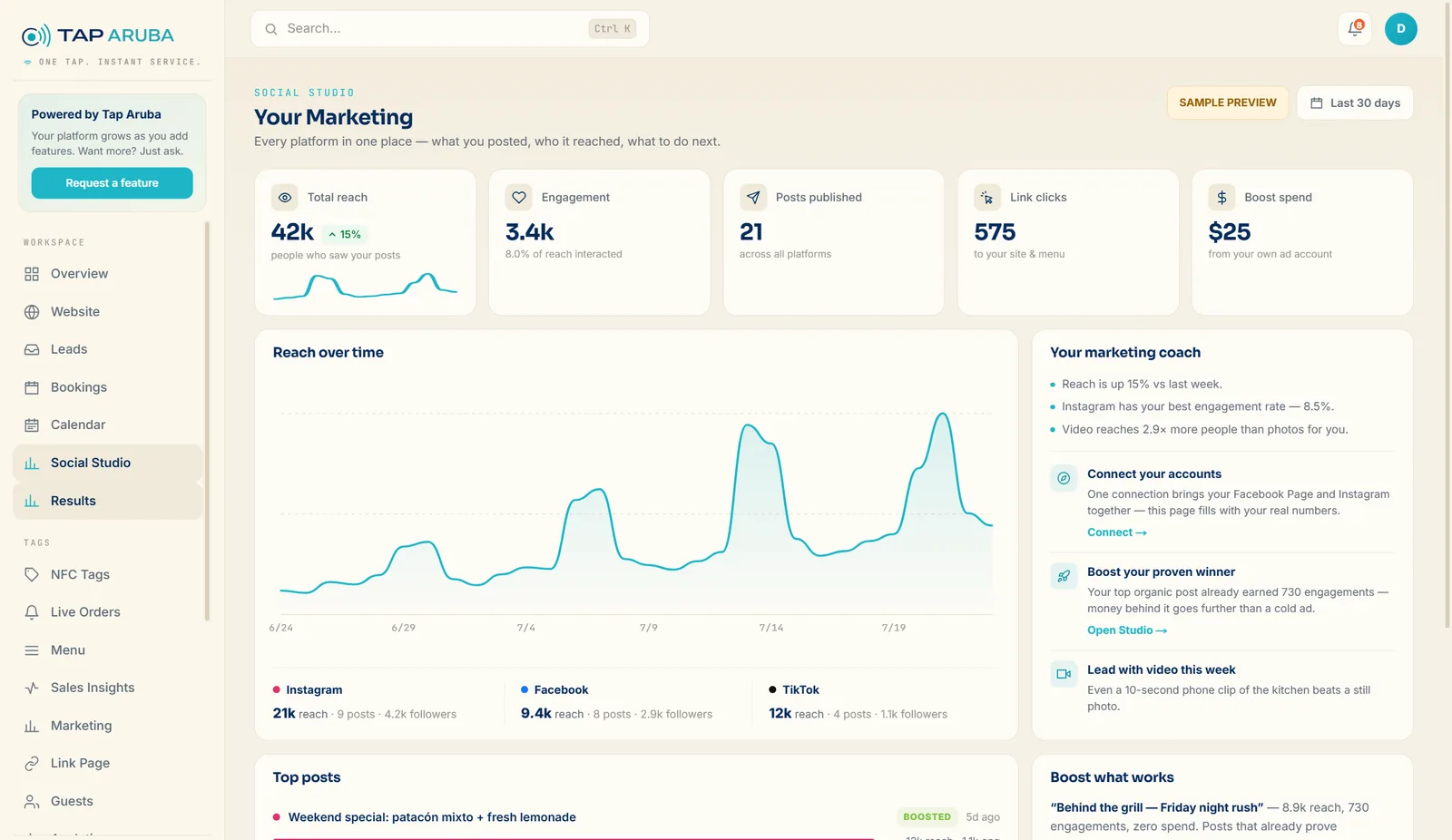
Task: Click the Menu hamburger icon
Action: click(x=32, y=650)
